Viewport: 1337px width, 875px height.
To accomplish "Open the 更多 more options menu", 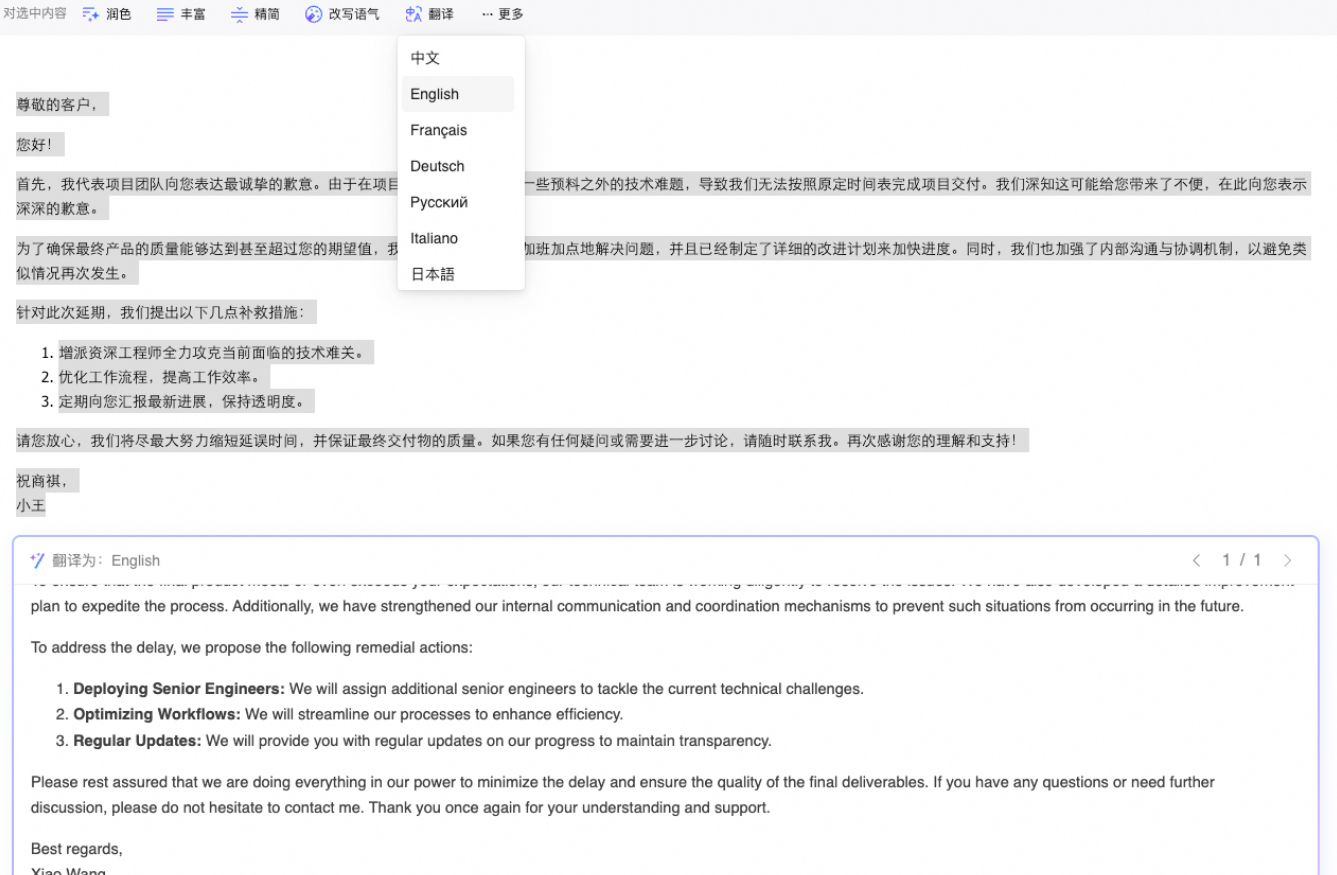I will (502, 14).
